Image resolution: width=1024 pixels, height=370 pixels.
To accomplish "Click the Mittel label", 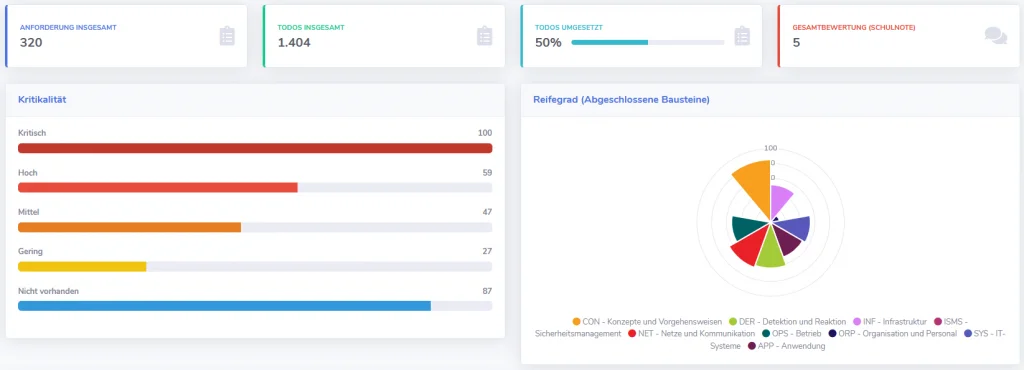I will (x=29, y=212).
